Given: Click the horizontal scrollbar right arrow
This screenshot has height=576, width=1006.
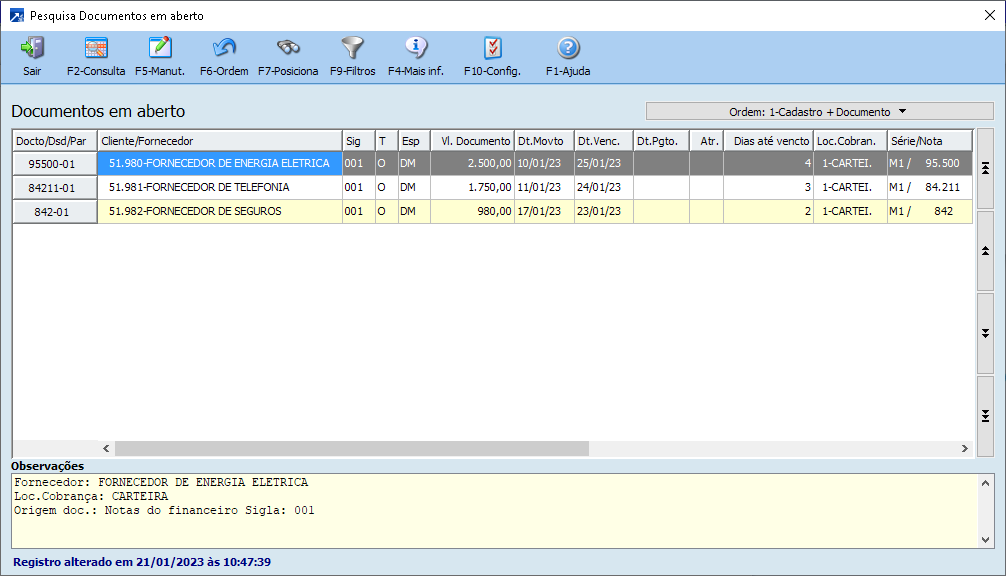Looking at the screenshot, I should [964, 448].
